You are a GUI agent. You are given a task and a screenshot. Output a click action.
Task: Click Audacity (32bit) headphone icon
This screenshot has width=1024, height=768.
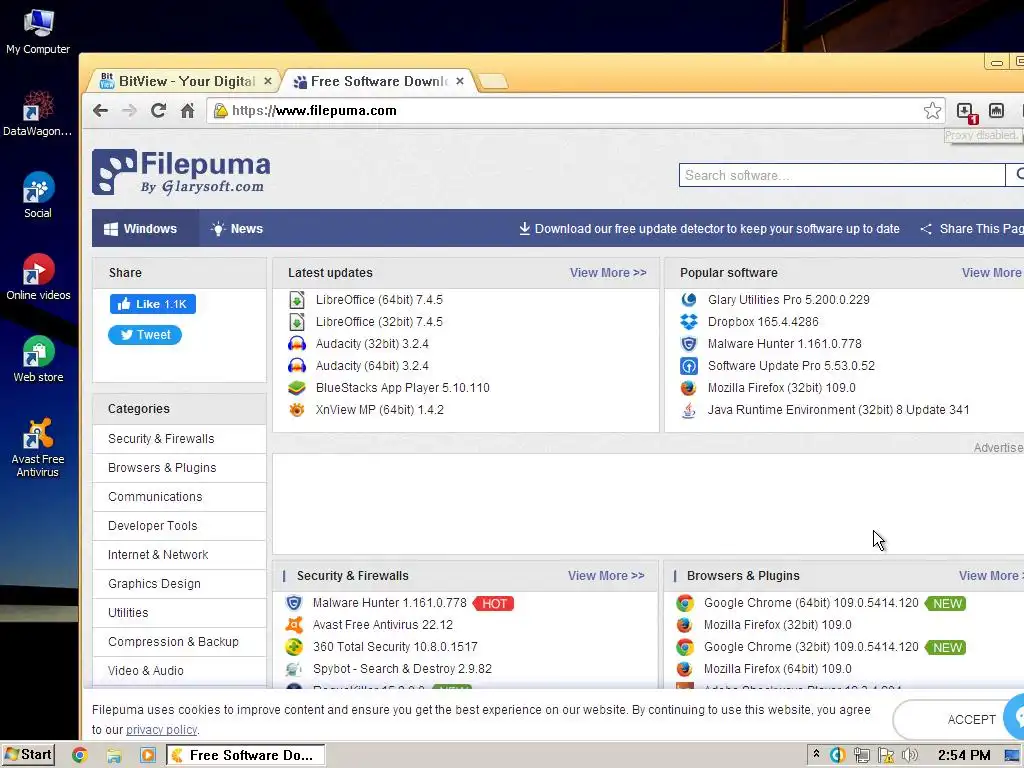click(296, 344)
